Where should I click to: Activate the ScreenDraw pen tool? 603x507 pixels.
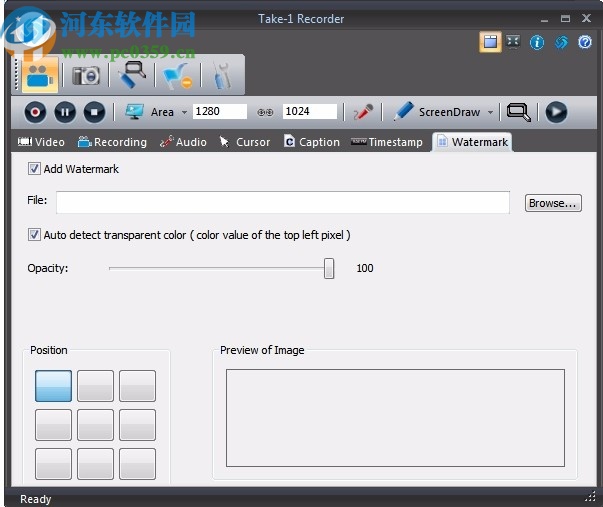pos(403,112)
